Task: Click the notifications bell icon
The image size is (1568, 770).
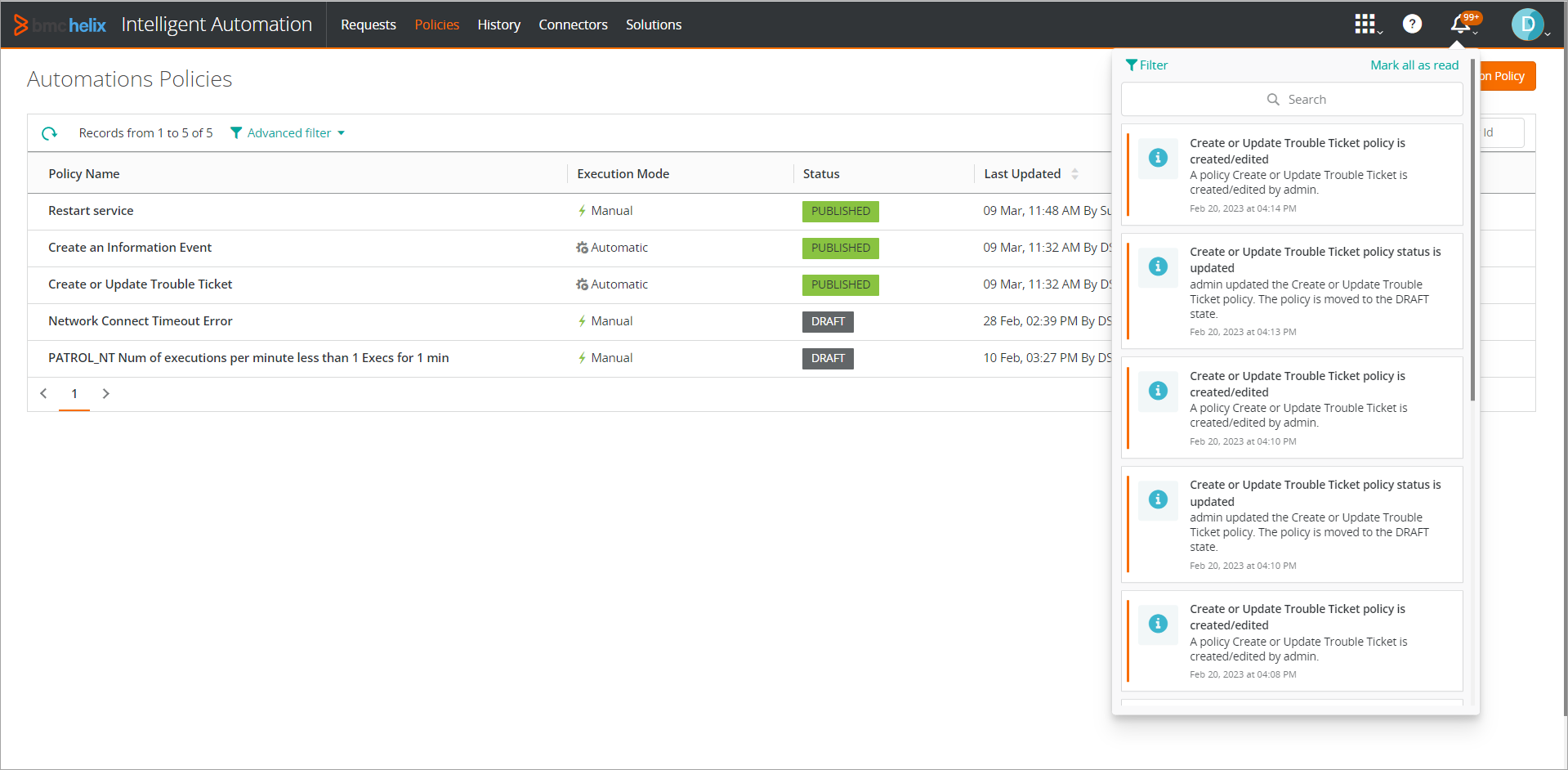Action: 1461,25
